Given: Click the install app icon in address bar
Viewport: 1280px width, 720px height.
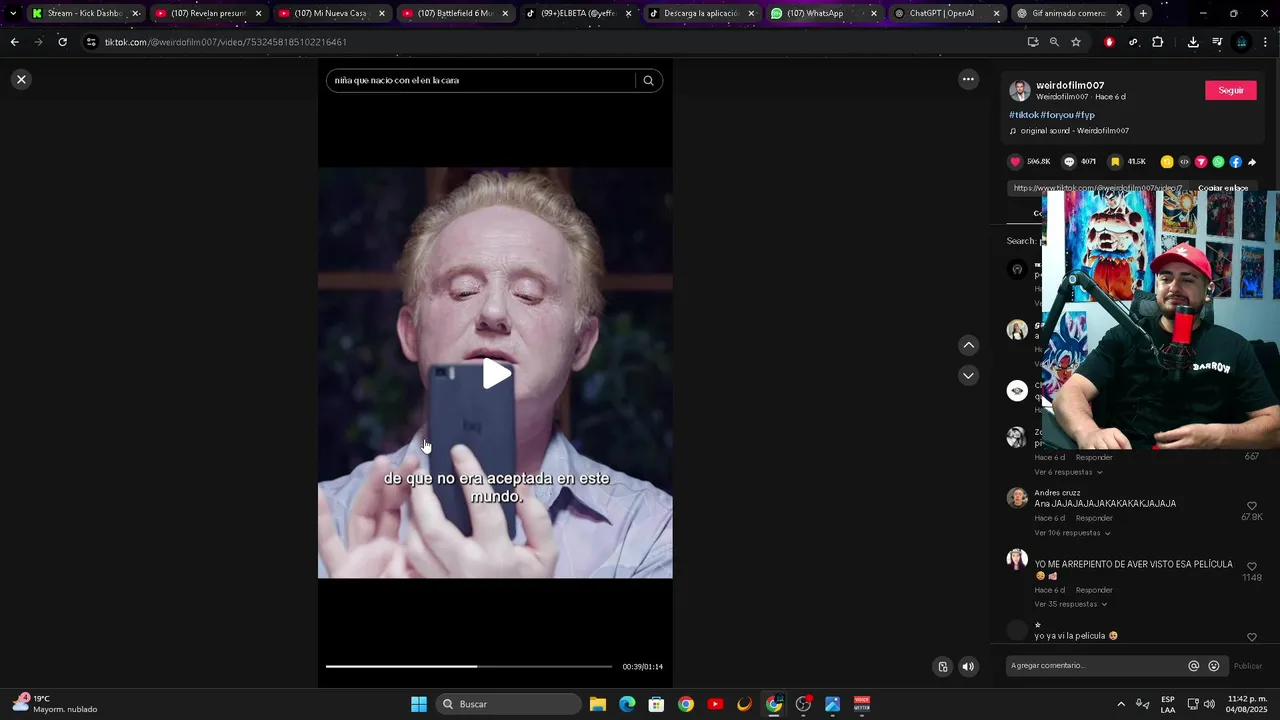Looking at the screenshot, I should coord(1033,42).
